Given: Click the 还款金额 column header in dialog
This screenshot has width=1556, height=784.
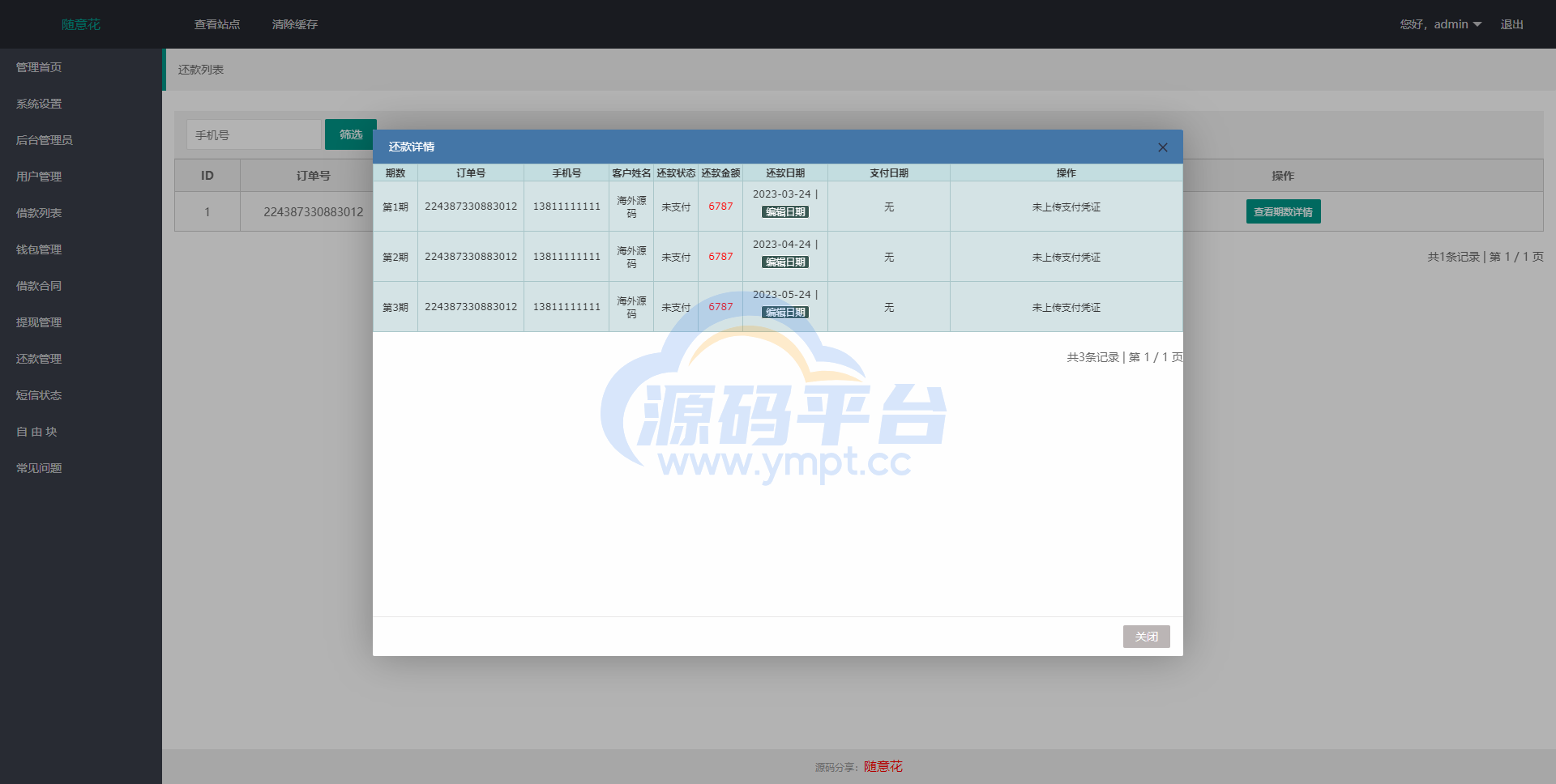Looking at the screenshot, I should tap(720, 173).
